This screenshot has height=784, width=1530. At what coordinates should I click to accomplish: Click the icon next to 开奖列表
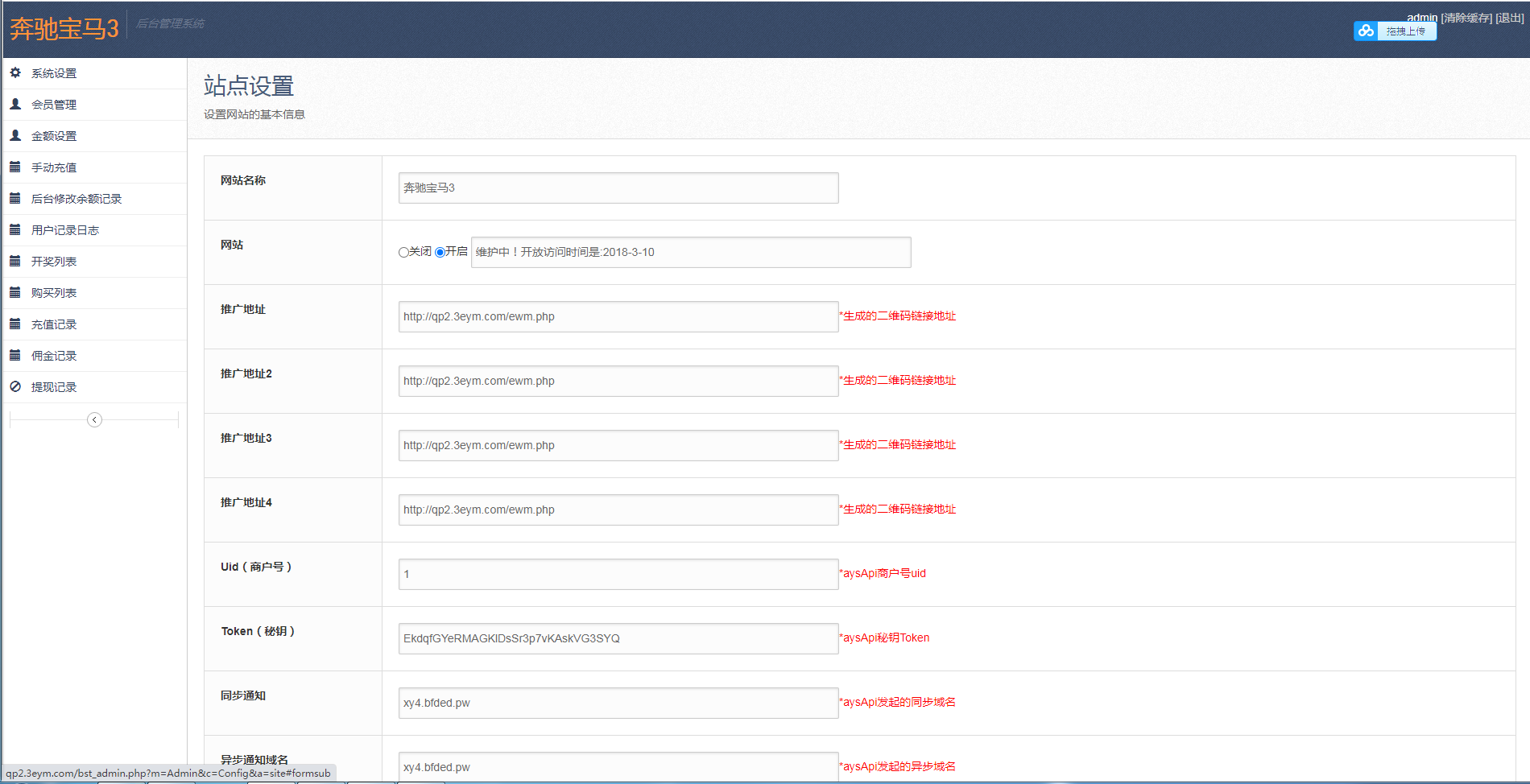15,261
